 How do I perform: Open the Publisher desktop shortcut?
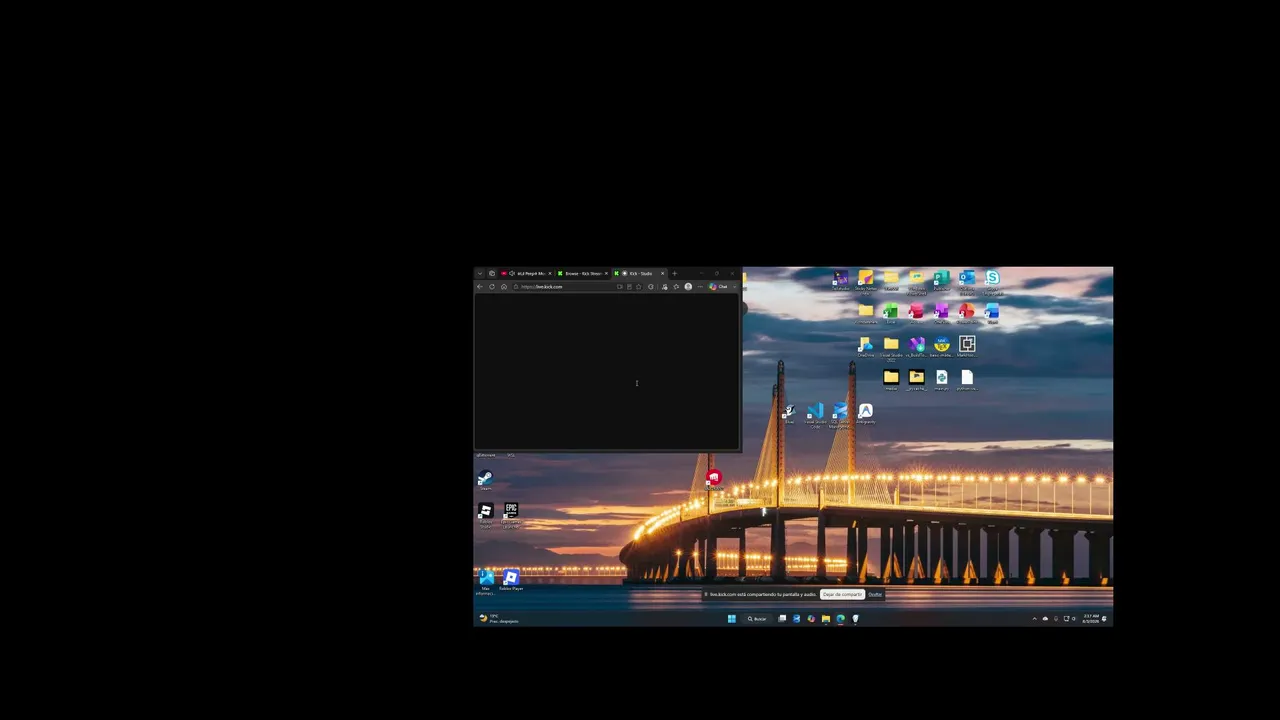tap(941, 280)
